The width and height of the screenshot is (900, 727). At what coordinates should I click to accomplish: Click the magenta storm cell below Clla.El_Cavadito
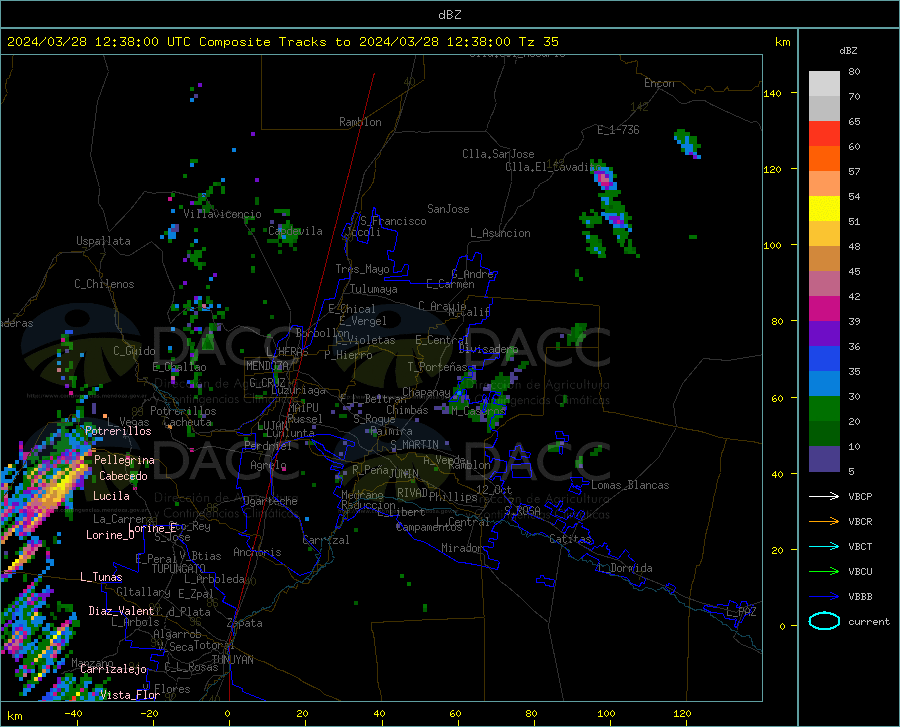point(605,178)
